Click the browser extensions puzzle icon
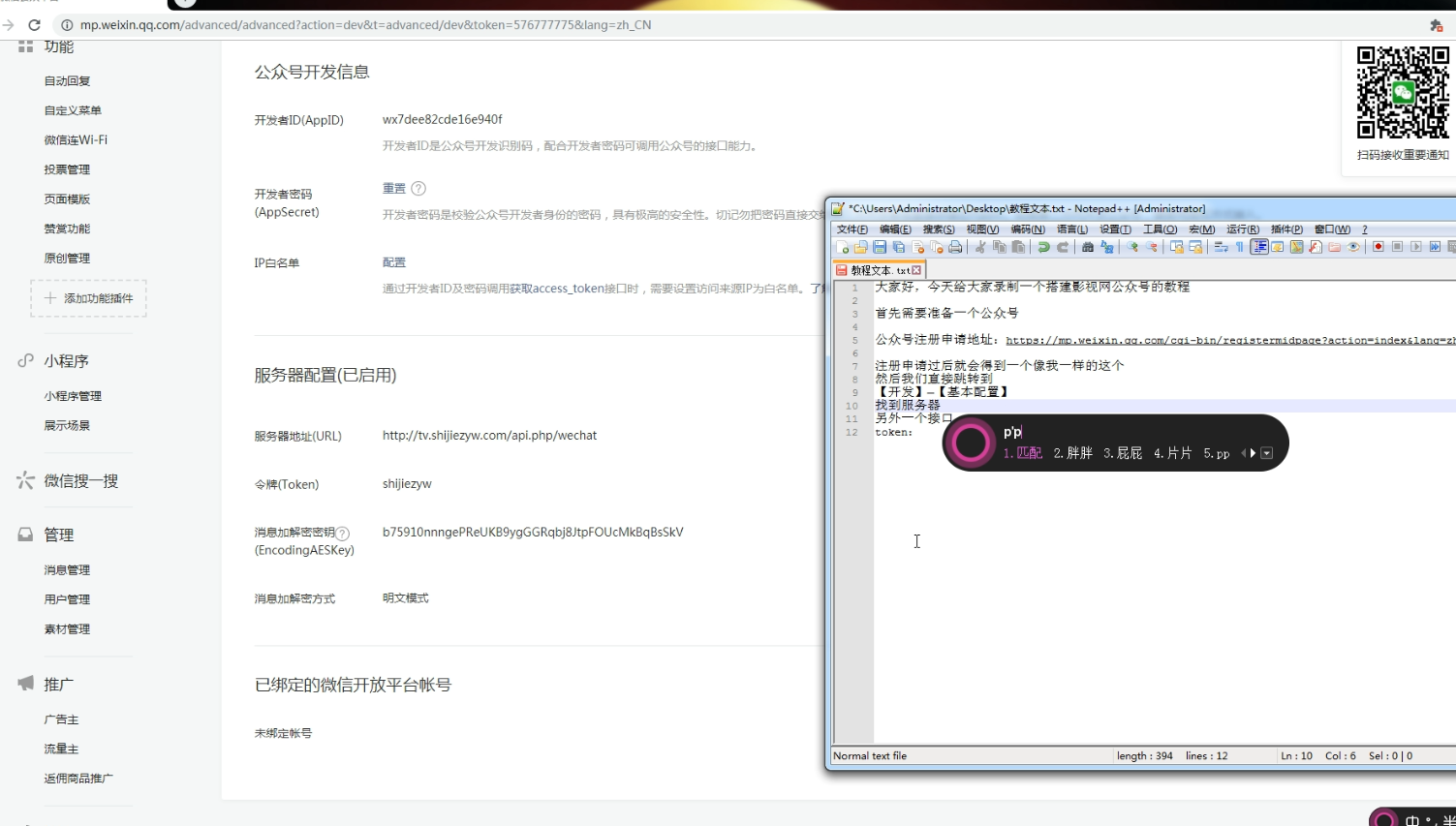1456x826 pixels. coord(1436,25)
